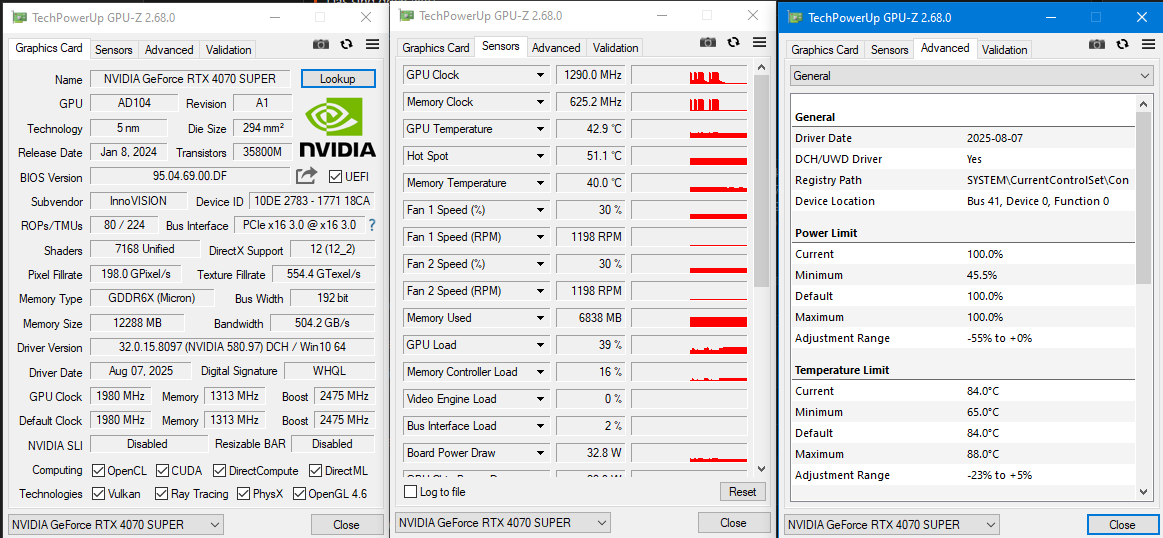Click Close button in Graphics Card window

pos(346,525)
